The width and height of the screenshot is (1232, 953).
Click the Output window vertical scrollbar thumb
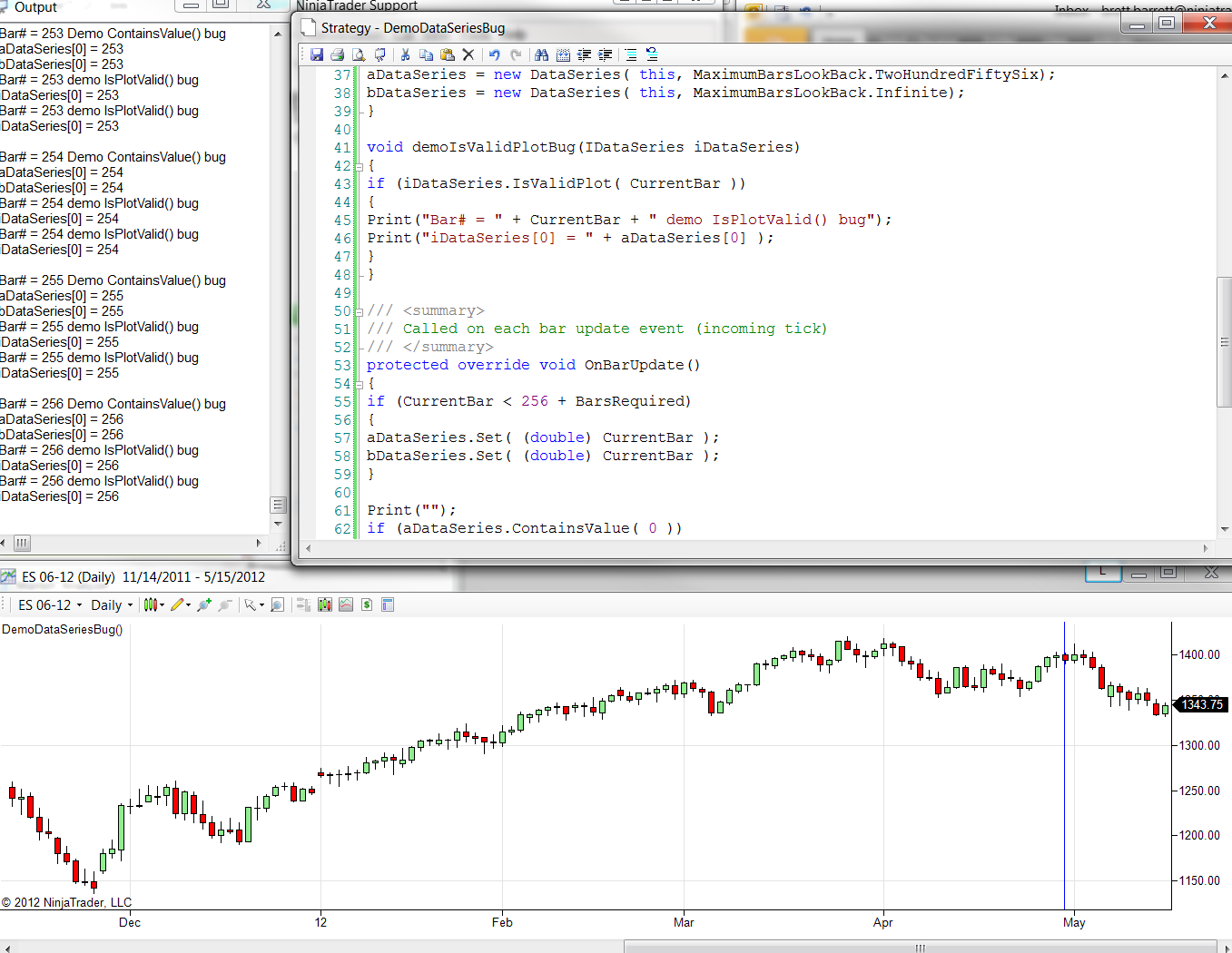(x=278, y=505)
